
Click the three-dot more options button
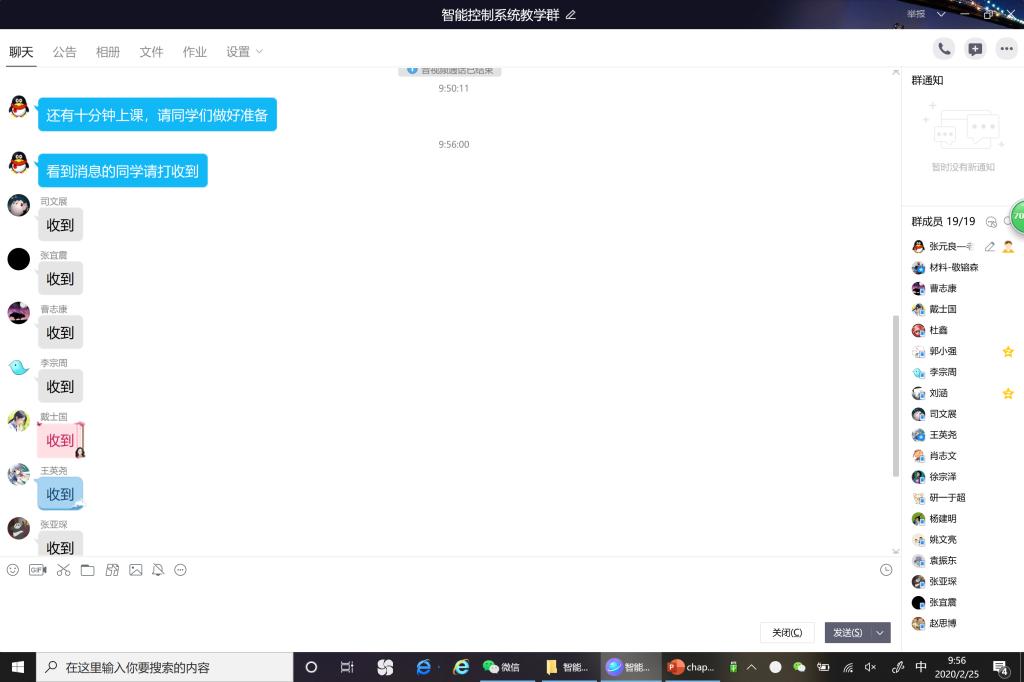coord(1006,49)
